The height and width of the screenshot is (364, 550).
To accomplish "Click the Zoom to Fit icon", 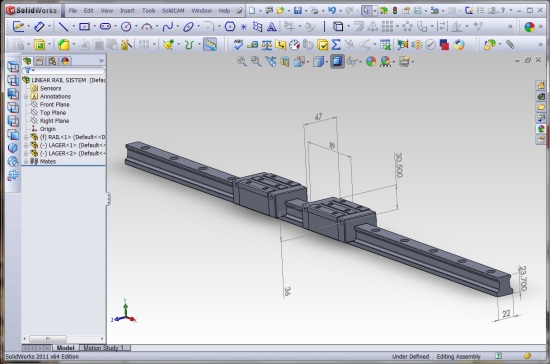I will (x=242, y=62).
